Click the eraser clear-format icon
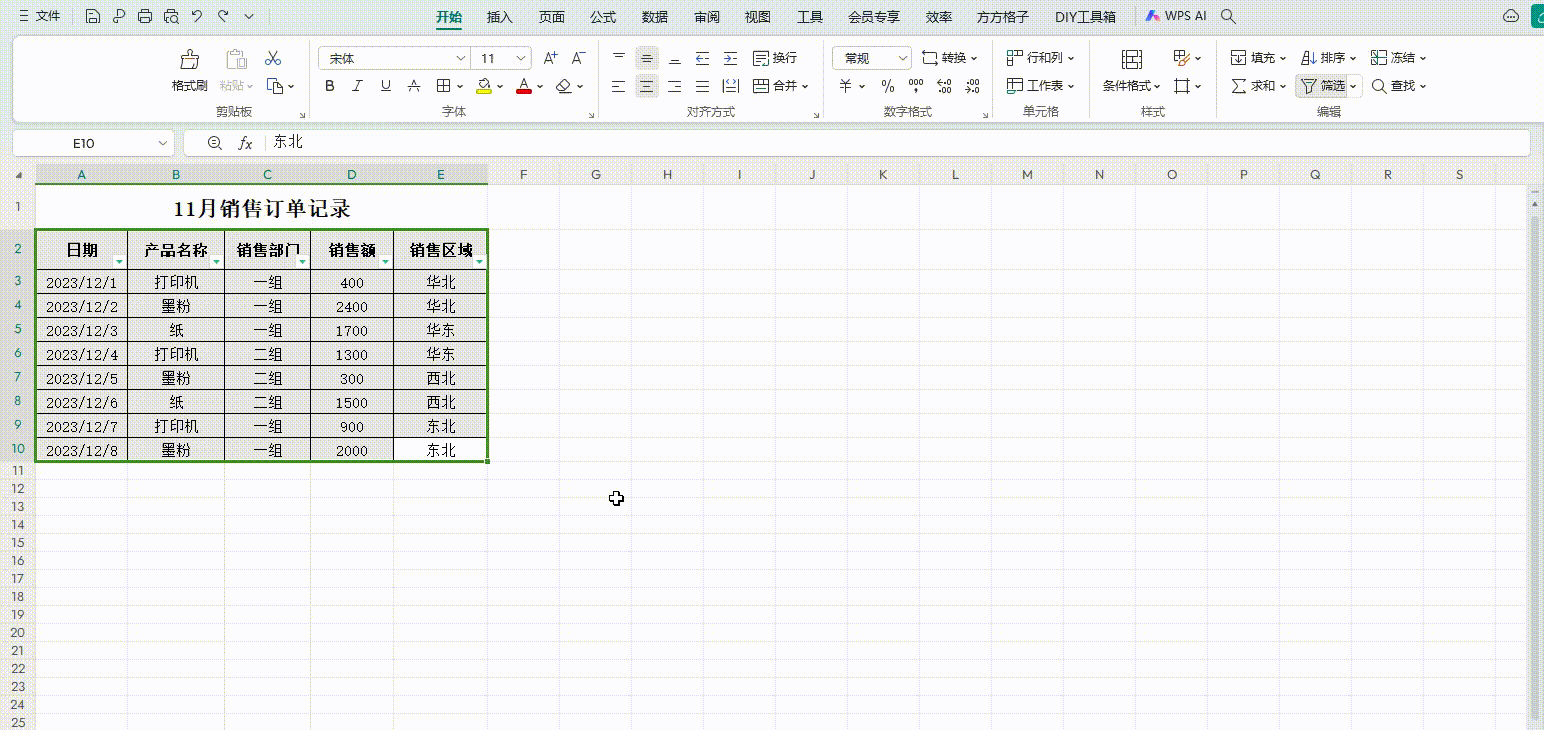 point(564,86)
